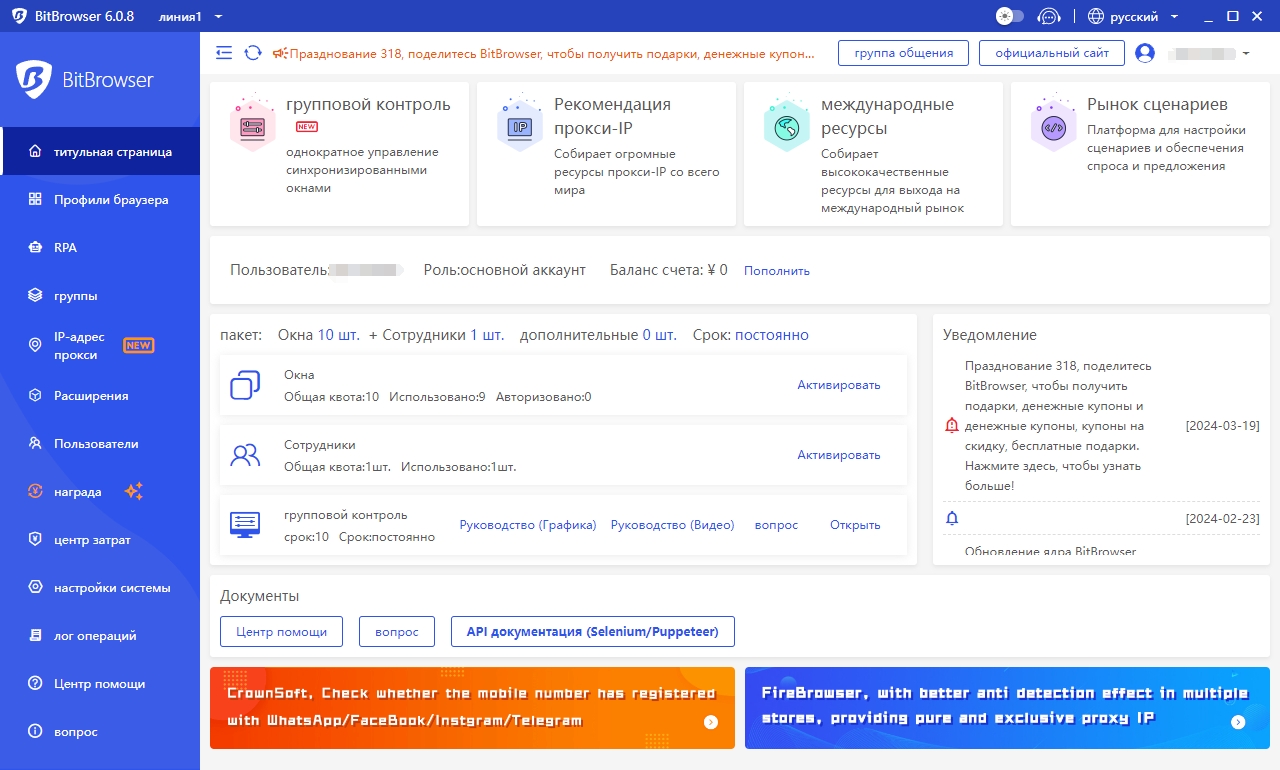Viewport: 1280px width, 770px height.
Task: Collapse the sidebar with the menu-fold icon
Action: pos(224,53)
